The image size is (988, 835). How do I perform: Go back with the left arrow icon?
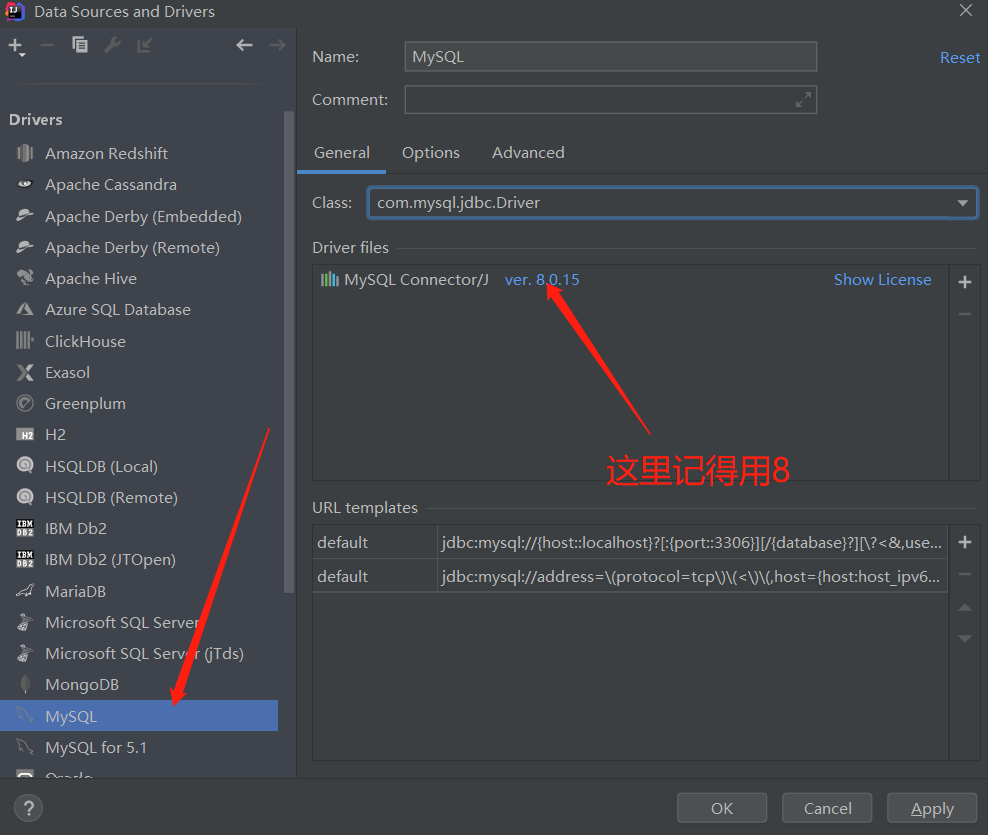click(244, 45)
